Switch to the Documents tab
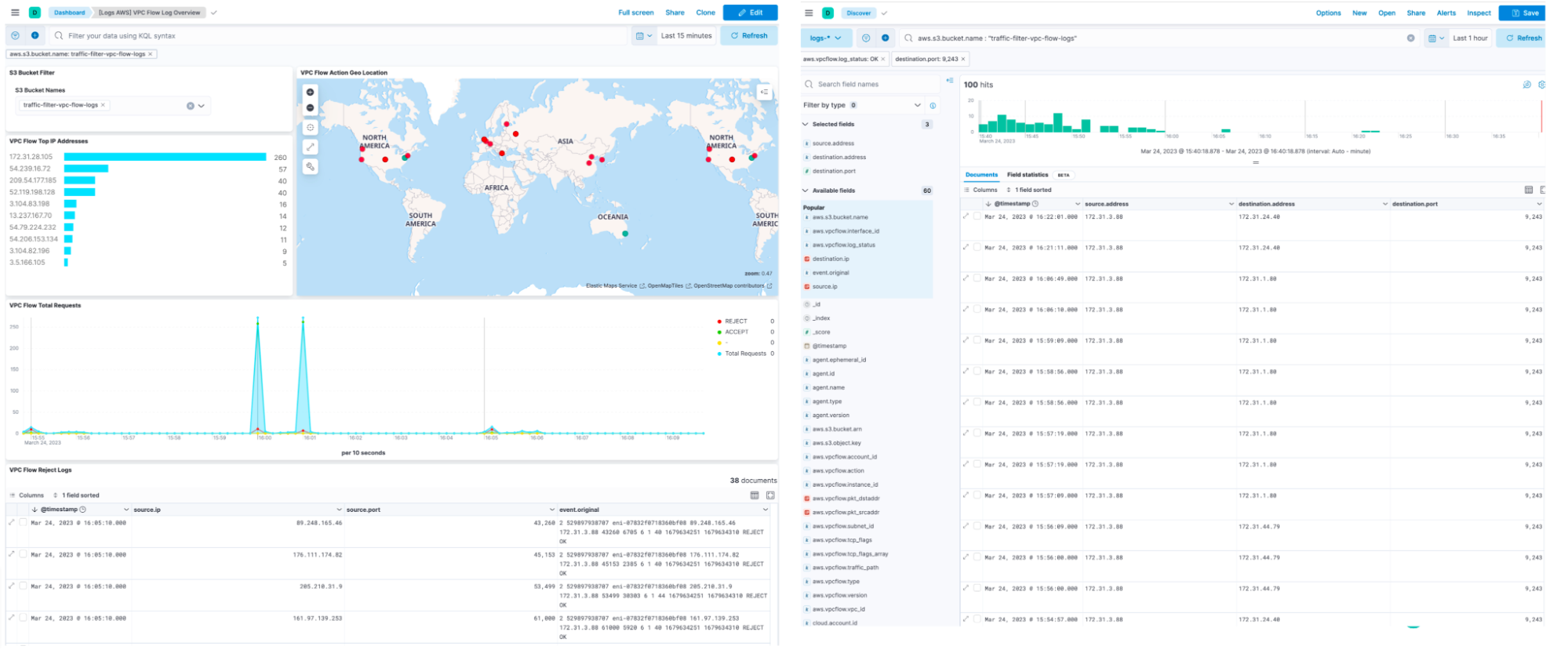Viewport: 1568px width, 664px height. (981, 175)
